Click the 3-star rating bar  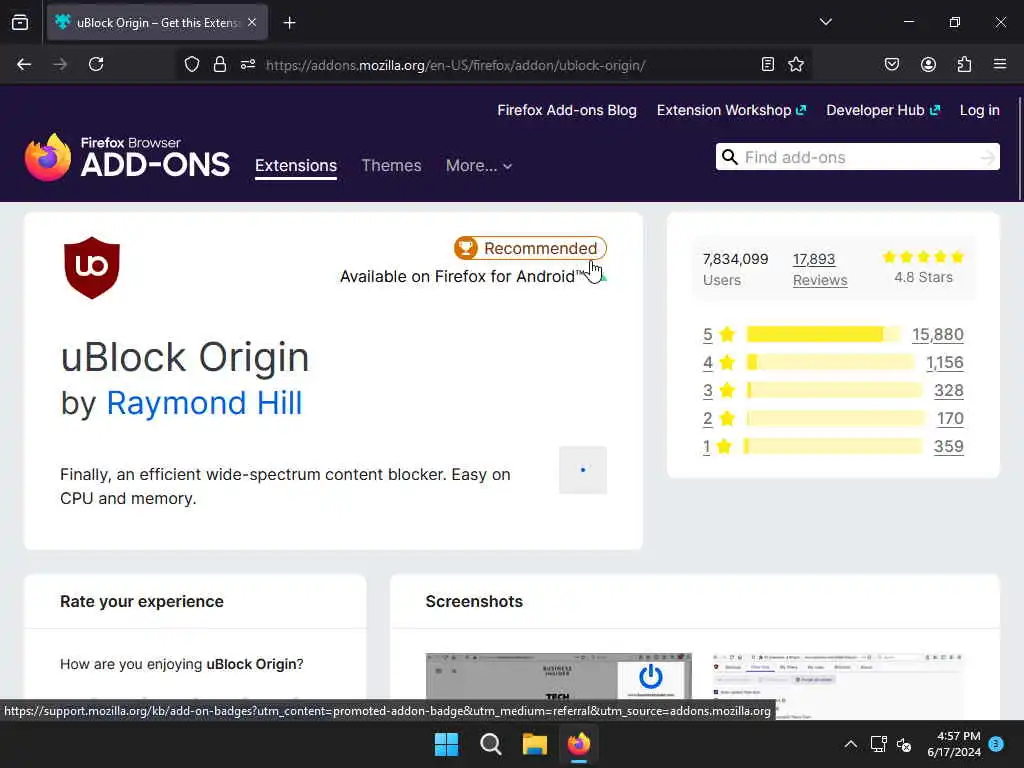[834, 390]
